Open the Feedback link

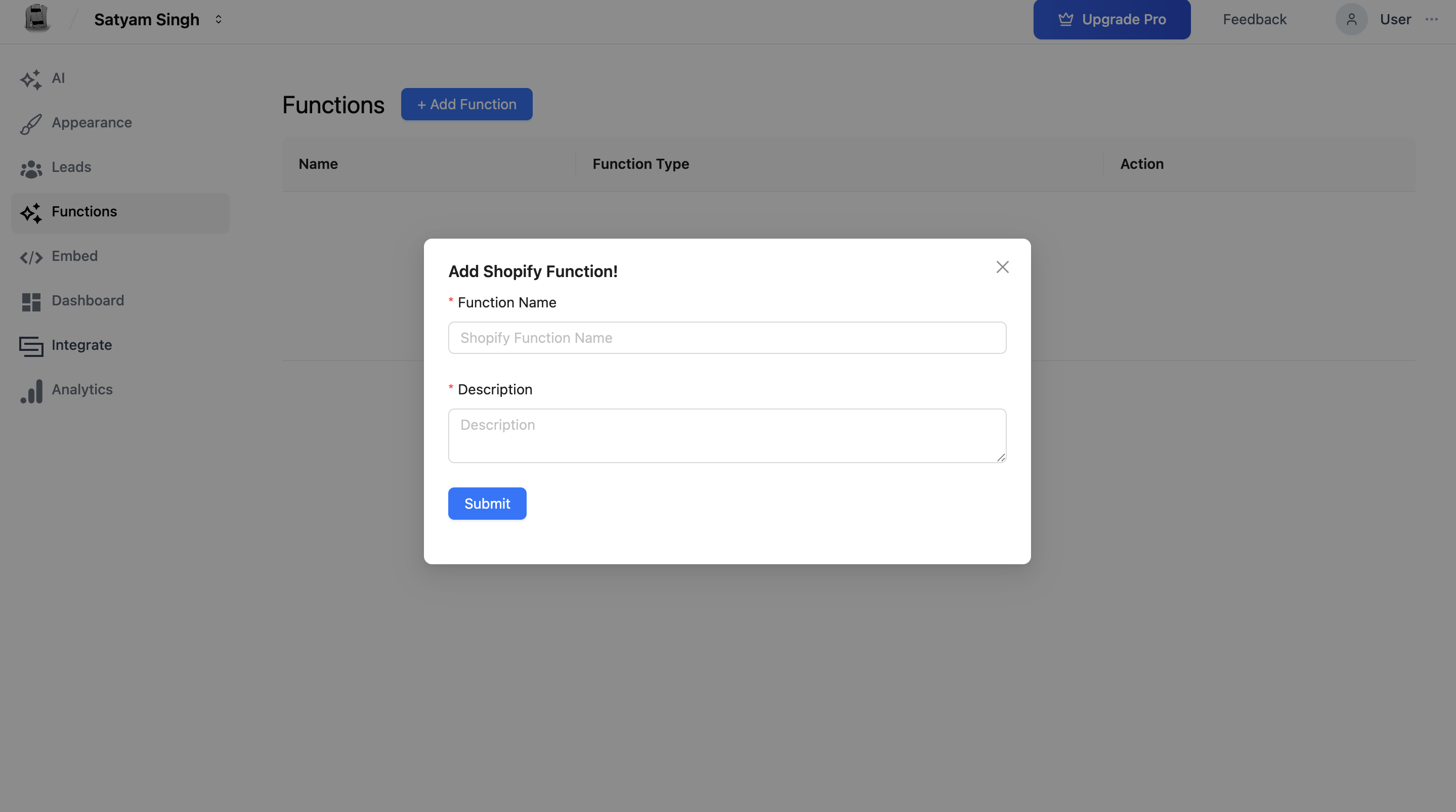[1254, 20]
